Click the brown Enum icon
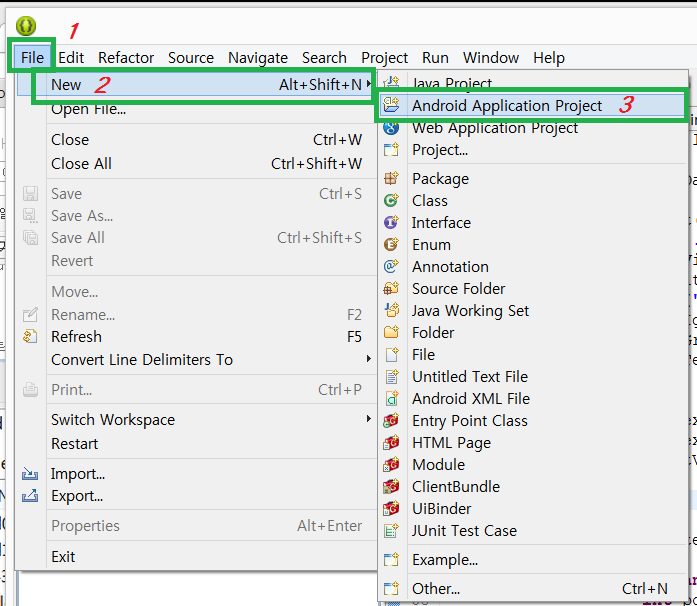This screenshot has height=606, width=697. pos(391,245)
